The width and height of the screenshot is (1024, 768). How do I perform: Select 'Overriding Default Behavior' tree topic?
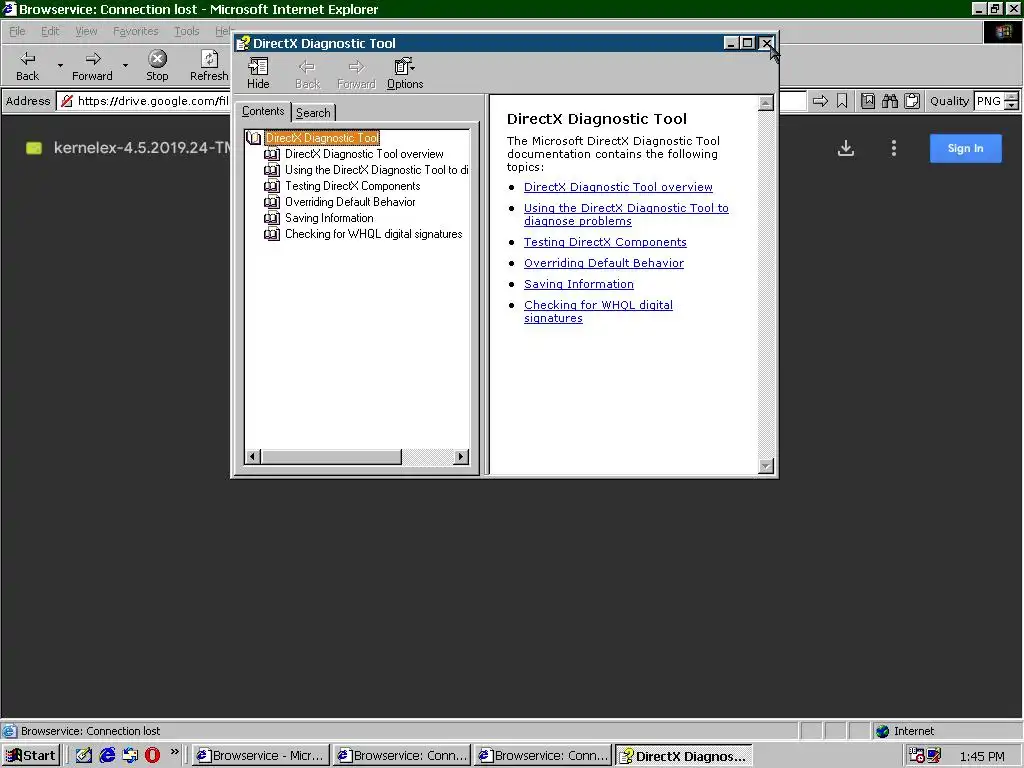[350, 202]
